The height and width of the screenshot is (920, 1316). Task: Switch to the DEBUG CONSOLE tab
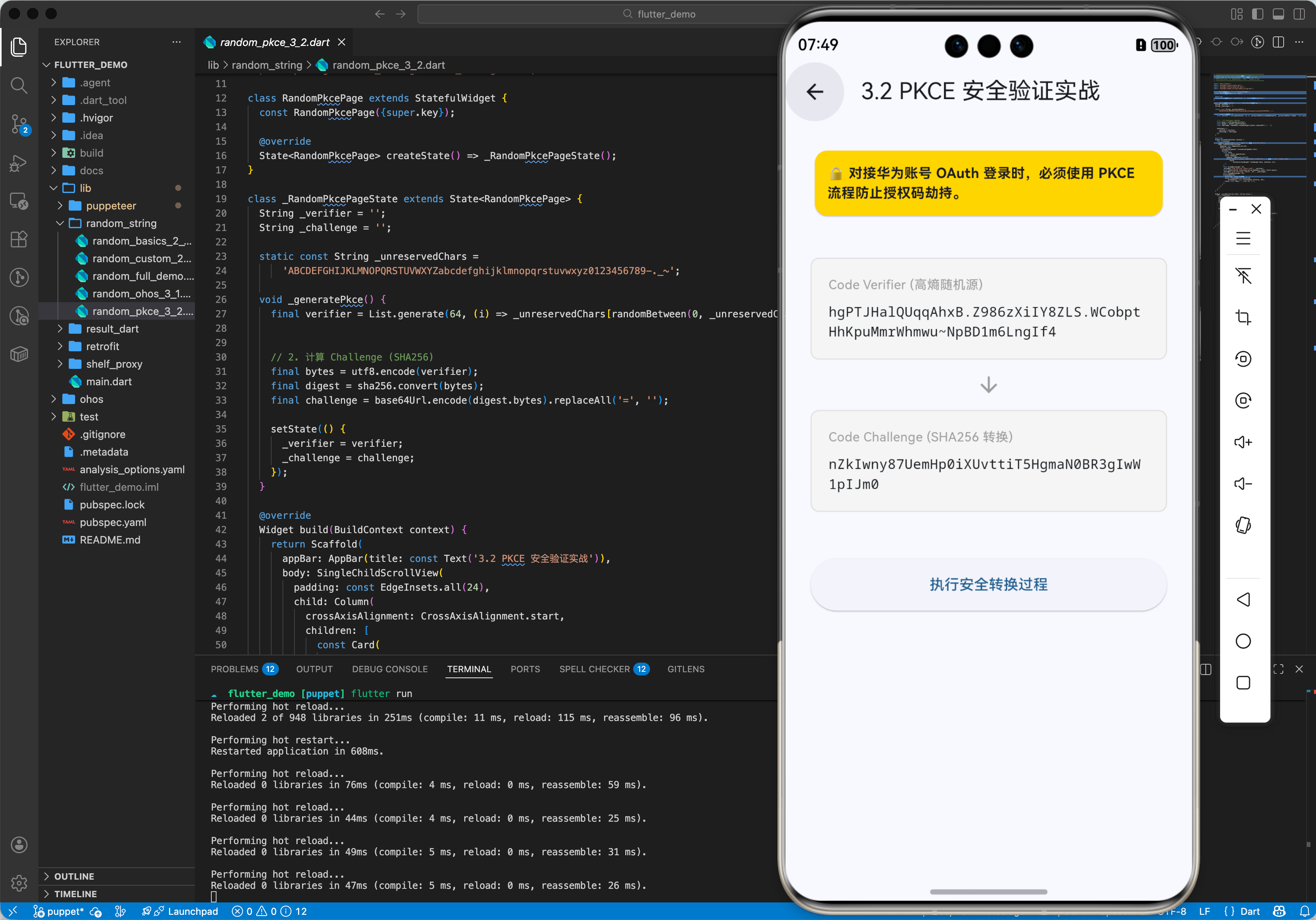coord(389,669)
